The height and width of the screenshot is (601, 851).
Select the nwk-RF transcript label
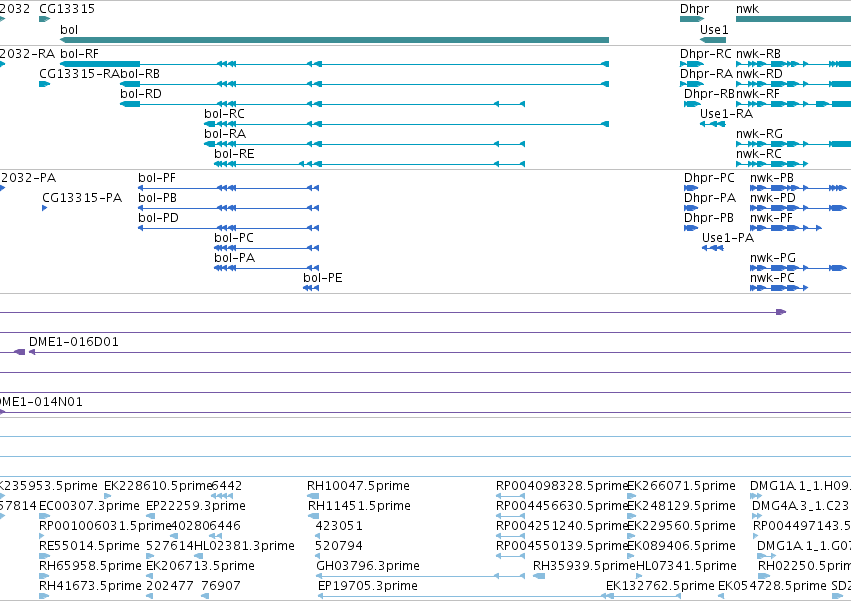tap(758, 94)
